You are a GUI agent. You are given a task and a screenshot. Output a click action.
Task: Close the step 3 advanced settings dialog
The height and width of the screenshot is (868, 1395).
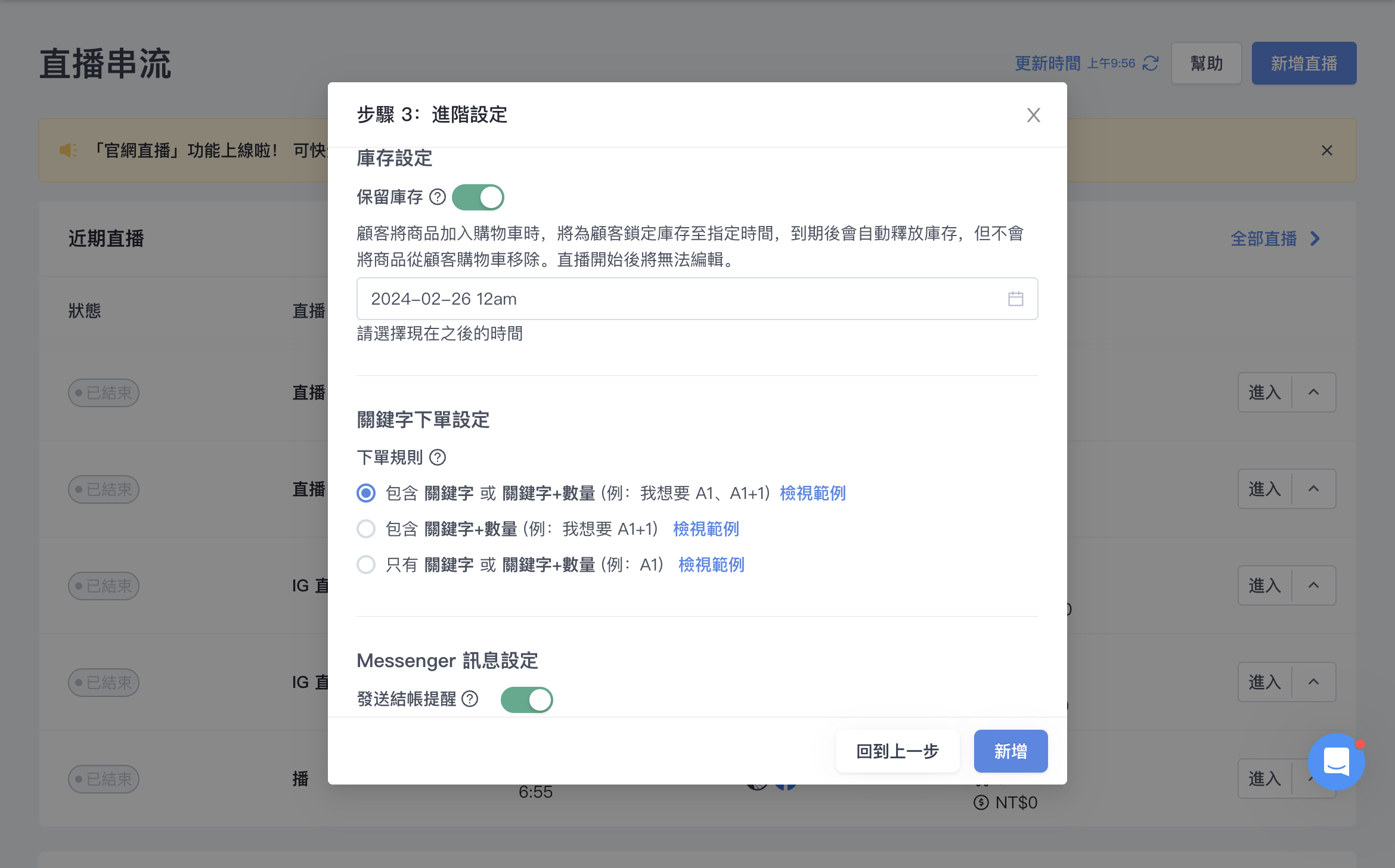coord(1033,115)
